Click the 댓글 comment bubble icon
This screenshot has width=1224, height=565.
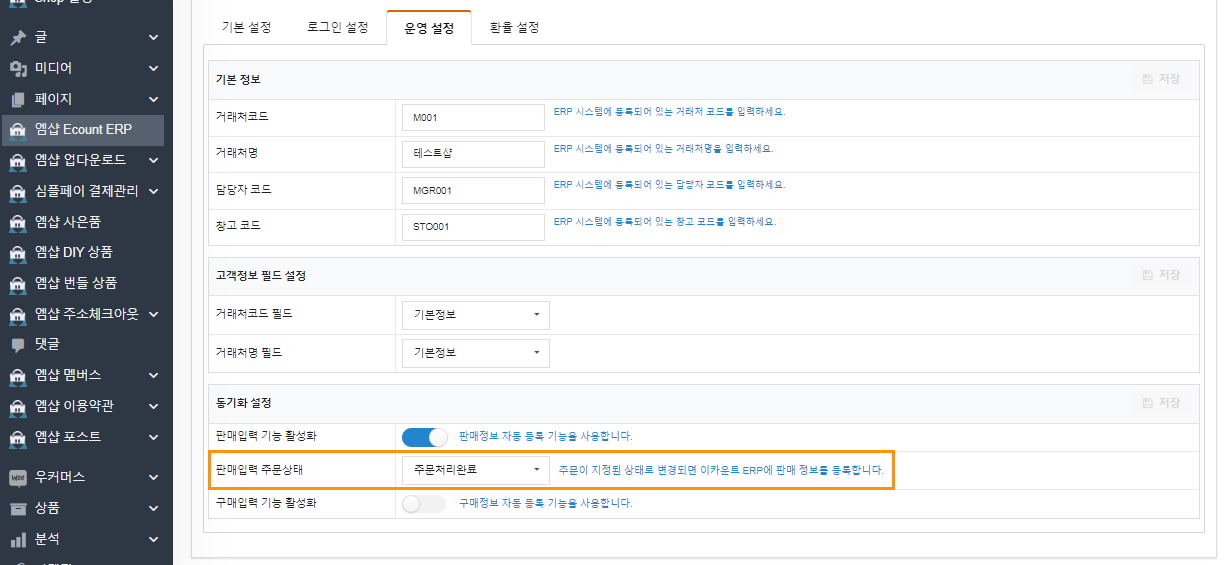click(17, 344)
